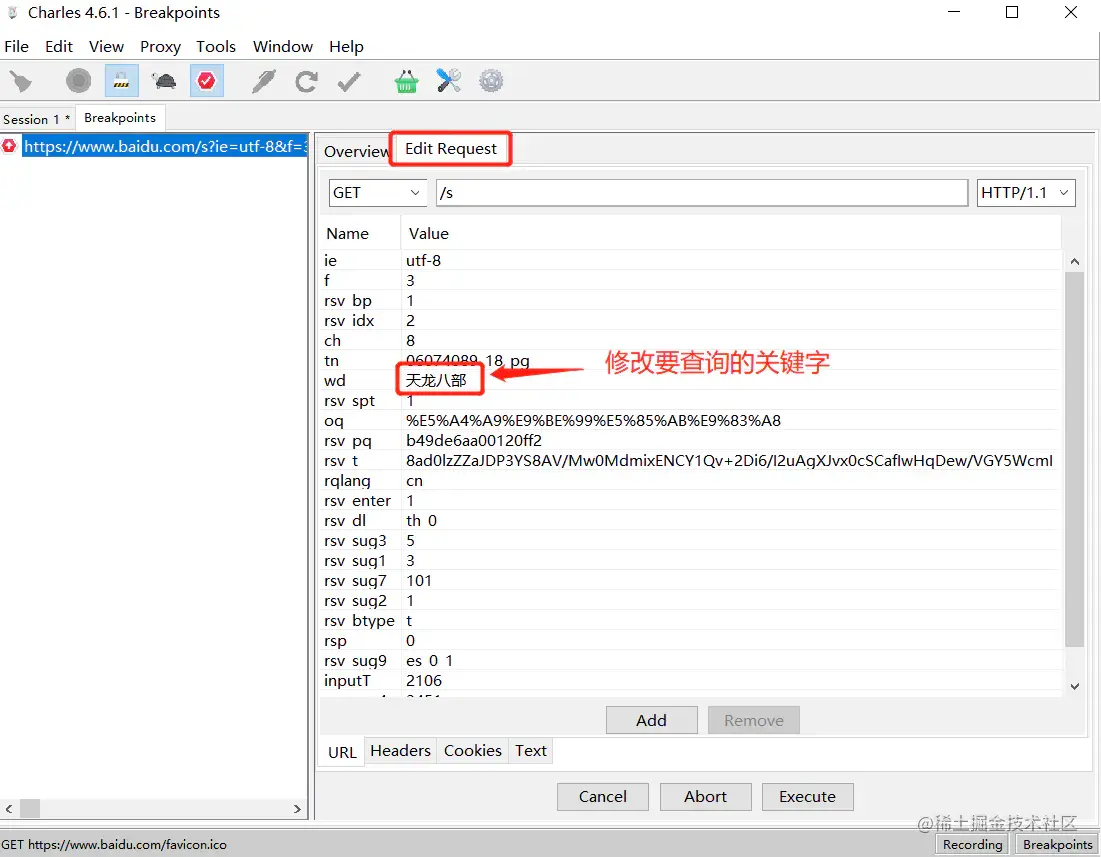1101x857 pixels.
Task: Switch to Session 1 tab
Action: point(36,119)
